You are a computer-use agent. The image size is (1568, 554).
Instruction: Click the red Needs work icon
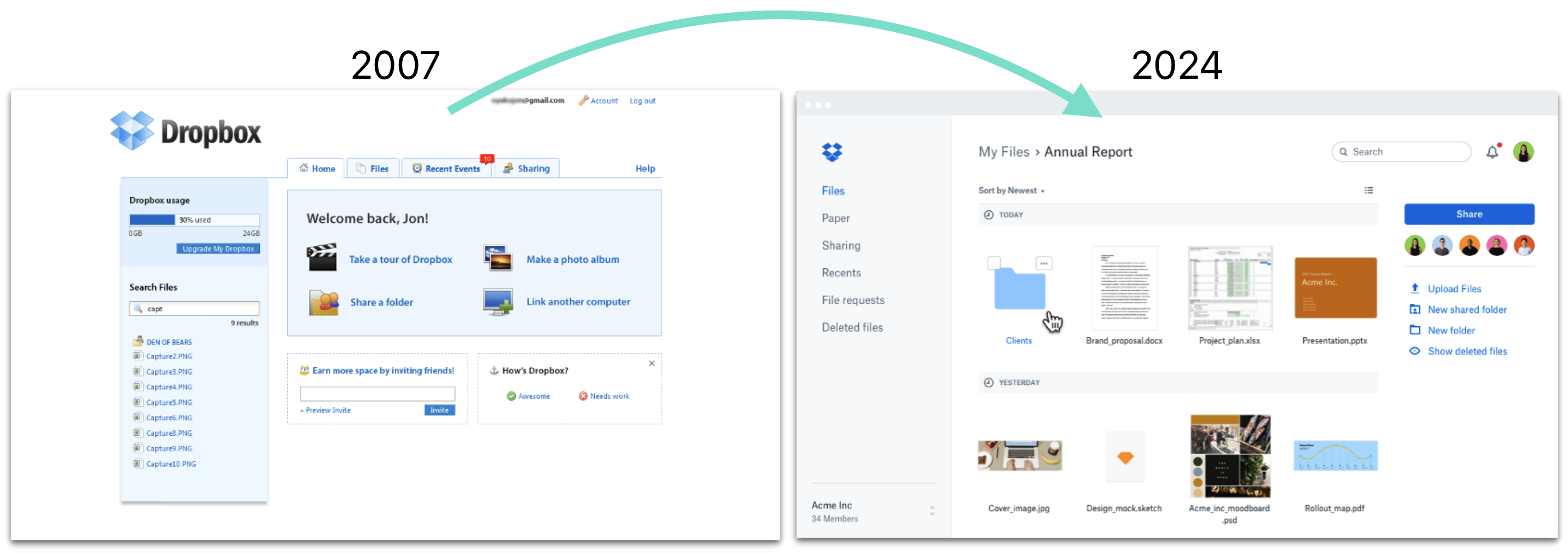pos(583,396)
